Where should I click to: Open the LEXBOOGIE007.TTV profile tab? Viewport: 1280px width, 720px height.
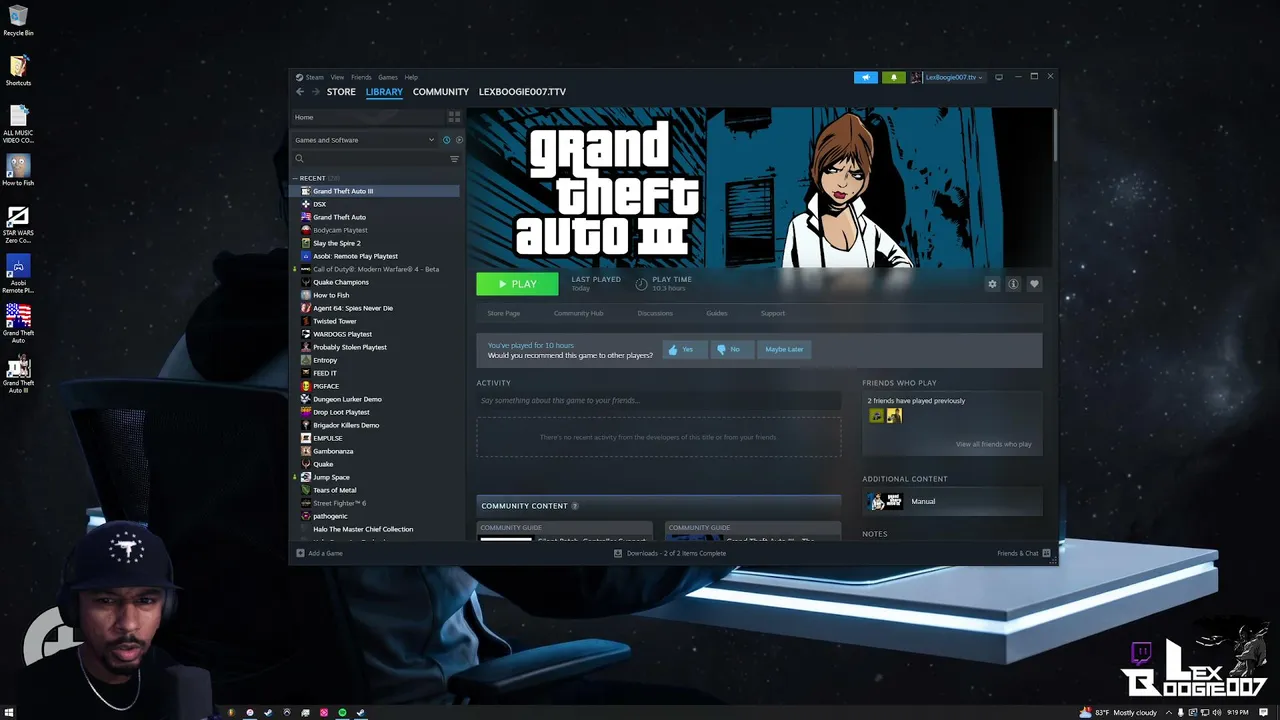click(x=522, y=92)
